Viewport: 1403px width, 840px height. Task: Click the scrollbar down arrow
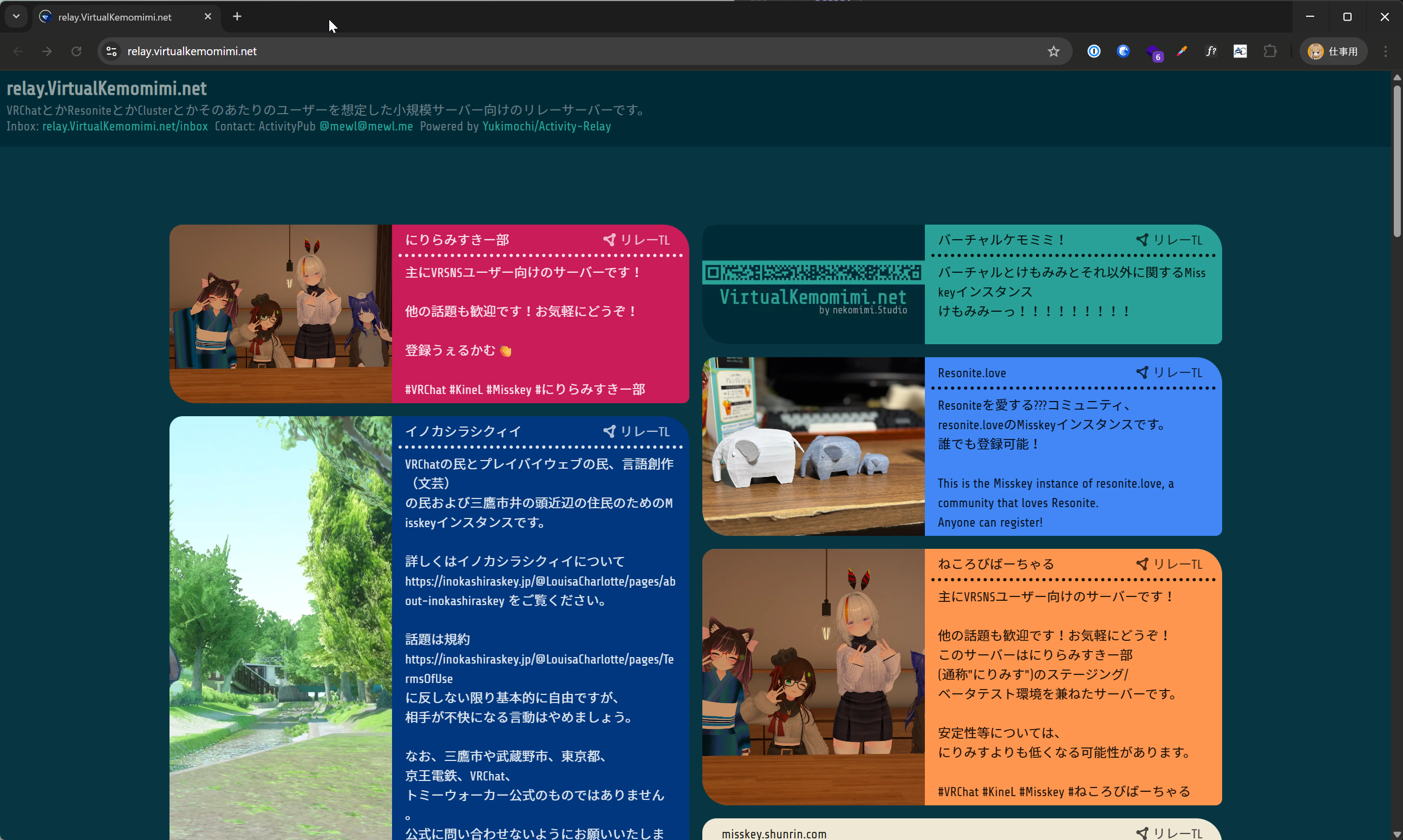(x=1397, y=835)
